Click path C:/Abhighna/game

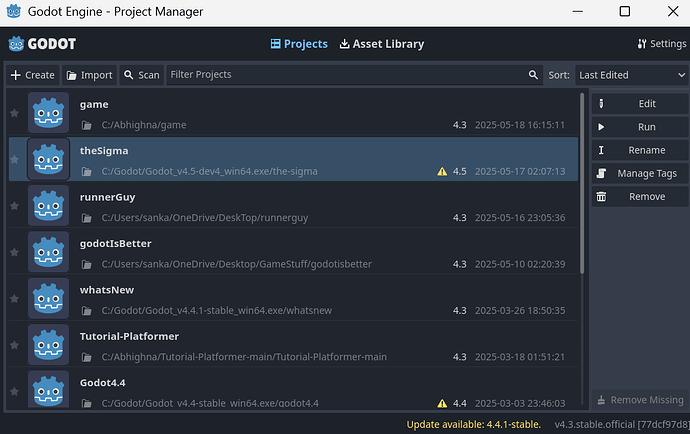click(x=144, y=125)
